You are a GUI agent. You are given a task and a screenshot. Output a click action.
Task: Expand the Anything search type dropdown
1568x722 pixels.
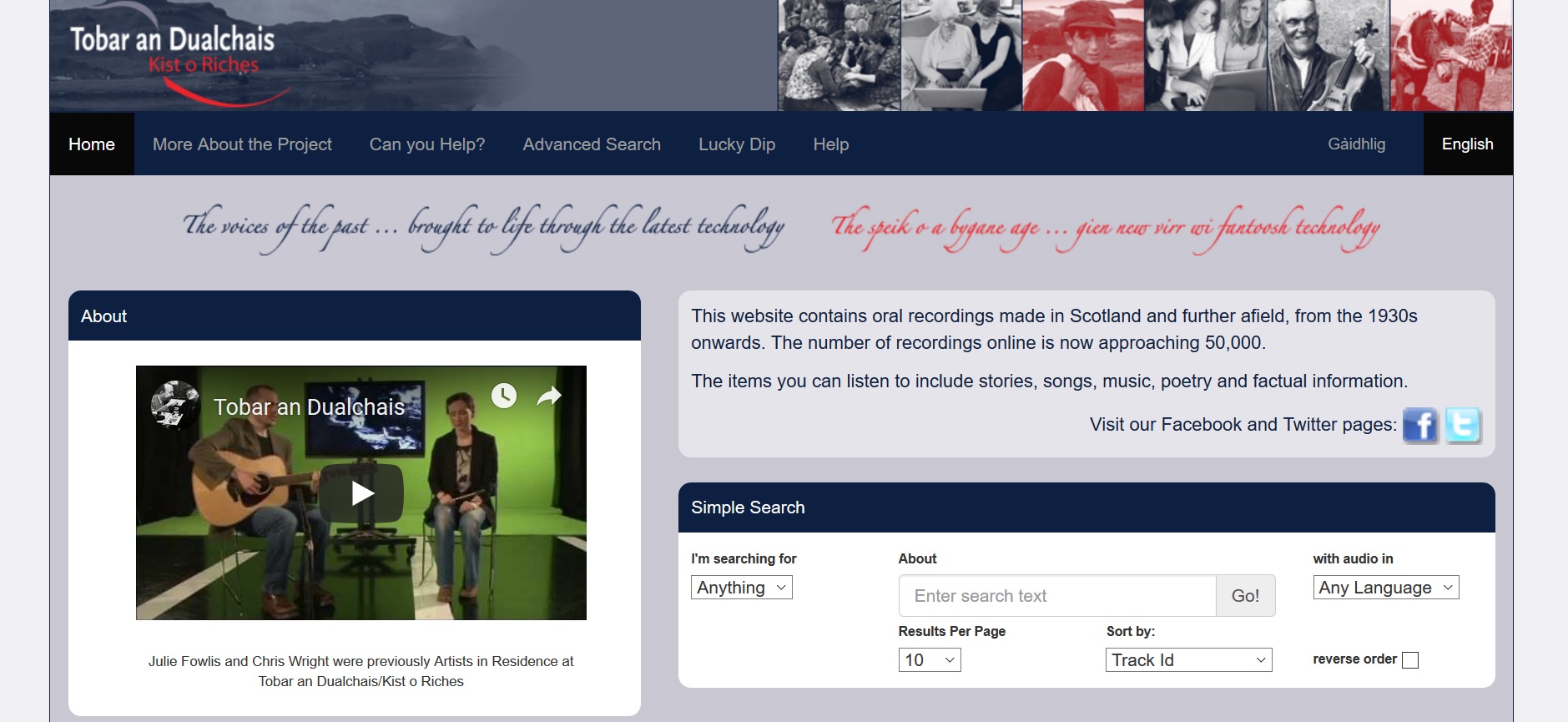point(742,588)
